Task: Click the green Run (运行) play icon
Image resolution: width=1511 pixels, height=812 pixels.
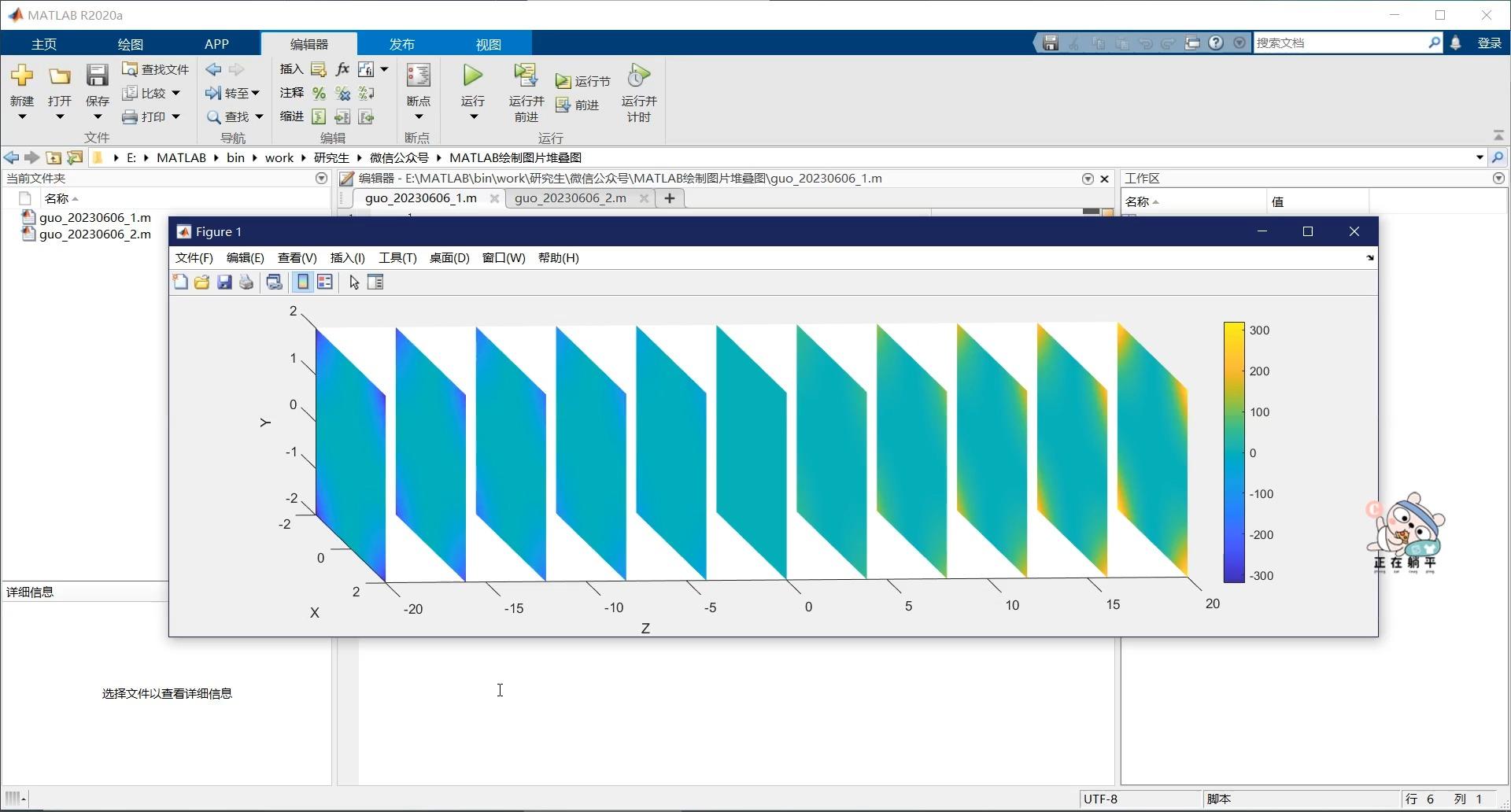Action: click(x=473, y=76)
